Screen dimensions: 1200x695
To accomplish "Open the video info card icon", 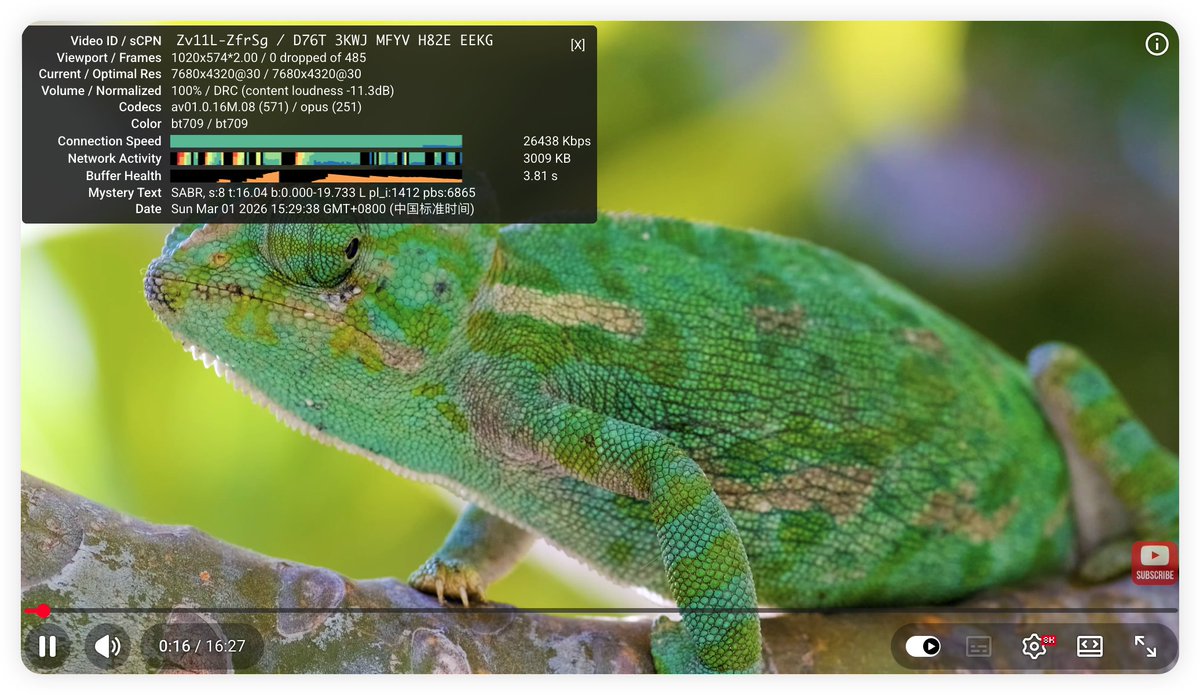I will click(1156, 44).
